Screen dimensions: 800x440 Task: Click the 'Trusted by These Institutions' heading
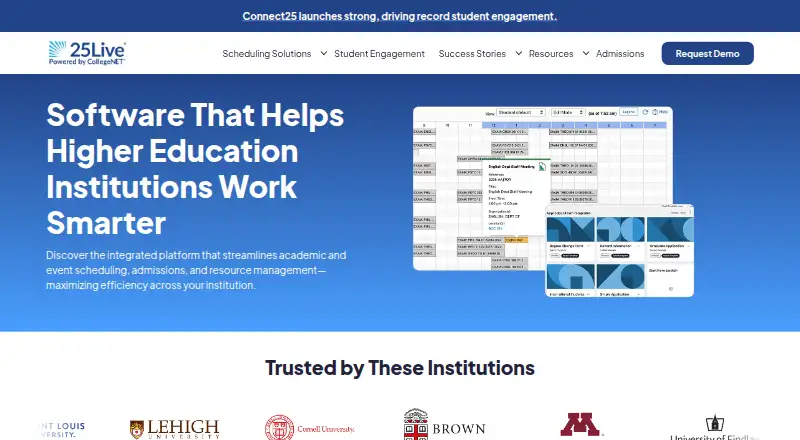[399, 368]
